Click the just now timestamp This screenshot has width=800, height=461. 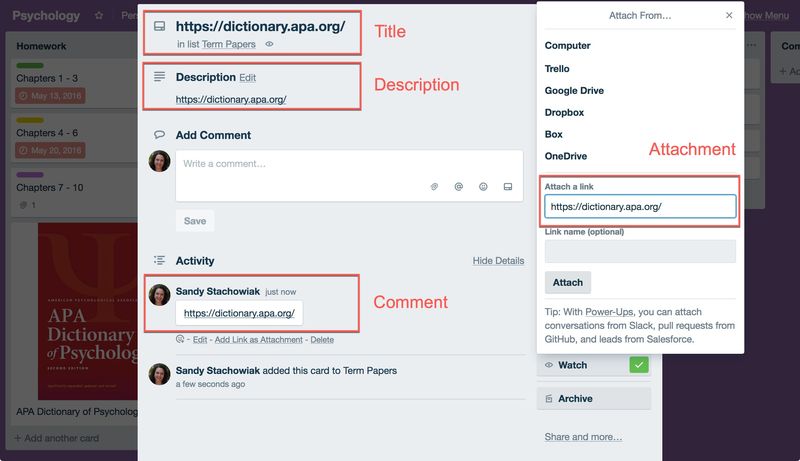click(x=281, y=292)
